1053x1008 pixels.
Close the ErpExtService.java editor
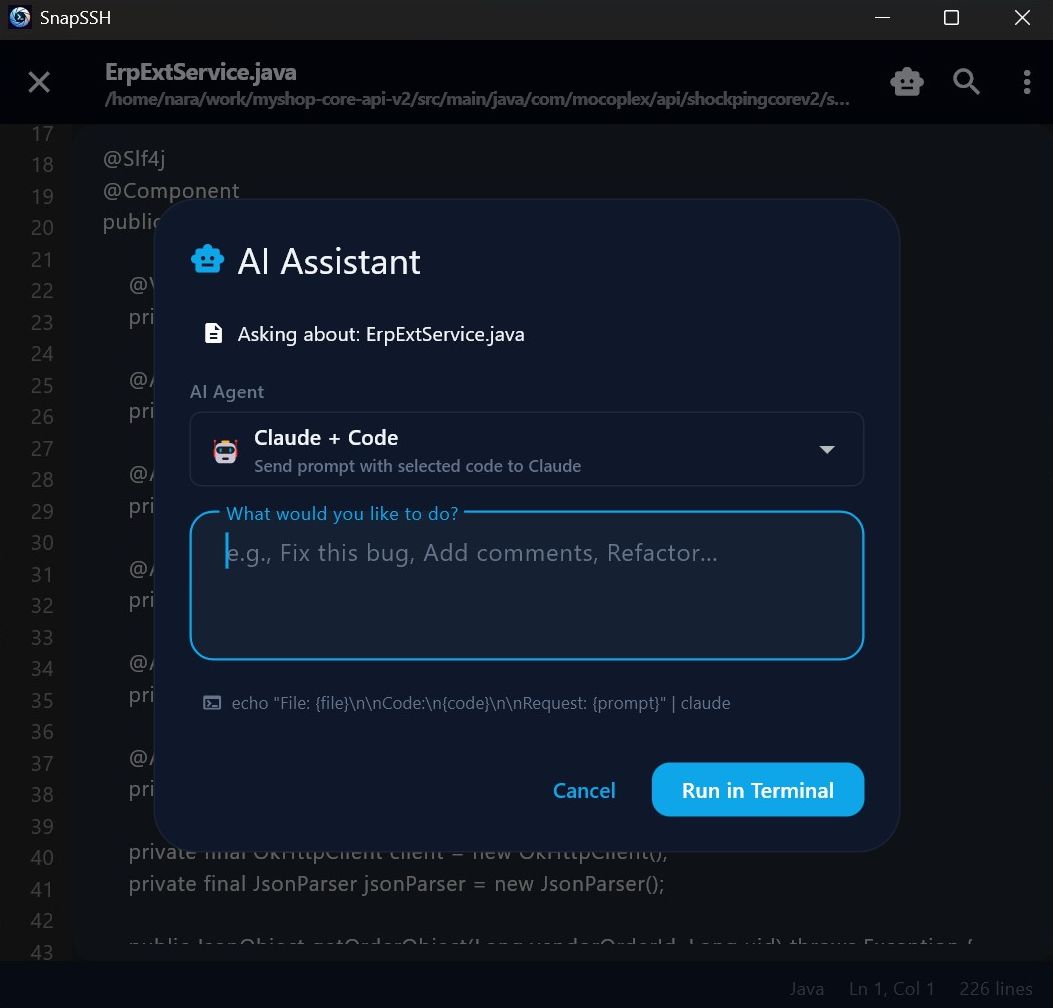point(38,82)
